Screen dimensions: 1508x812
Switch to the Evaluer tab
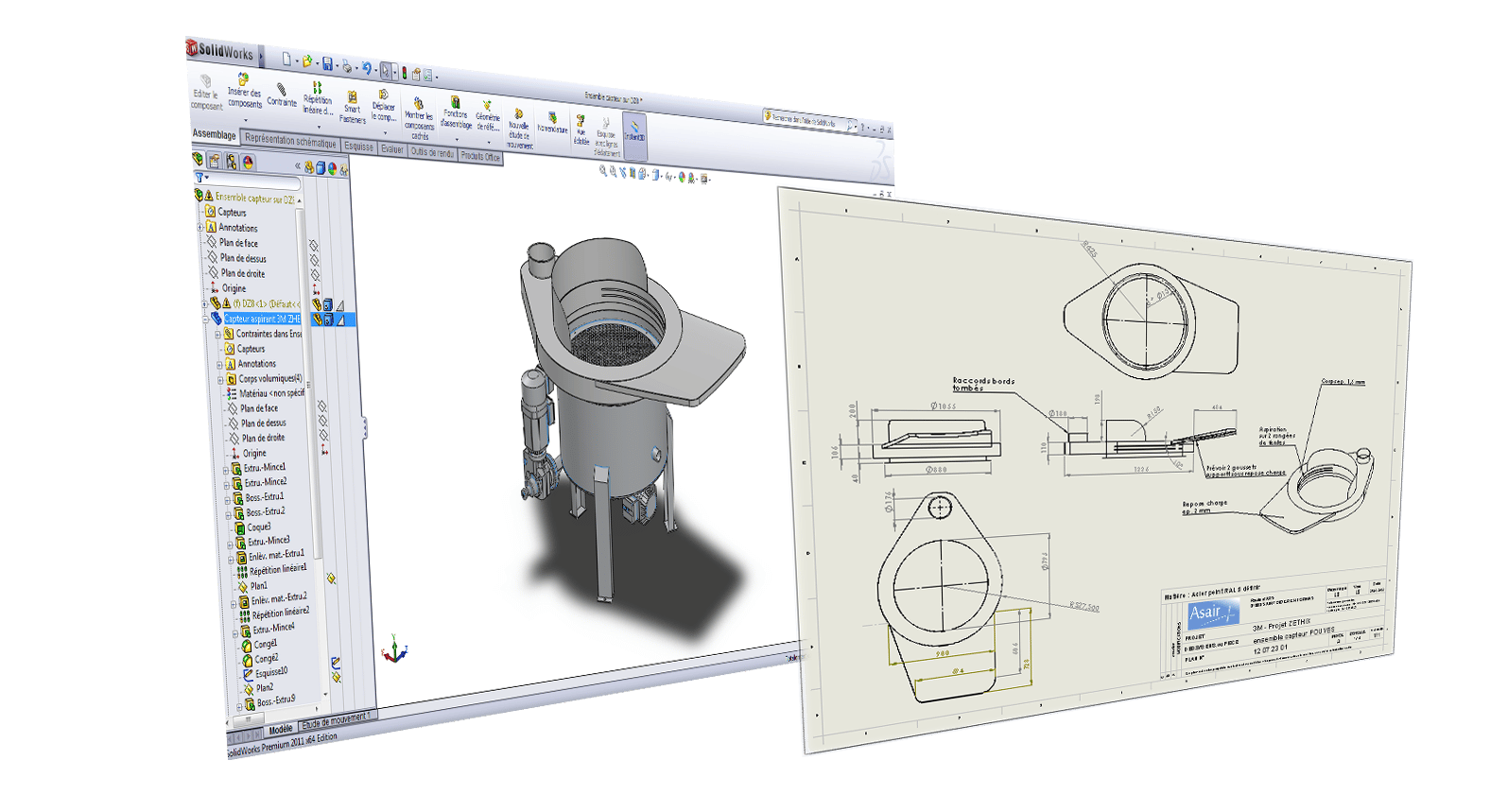coord(392,149)
